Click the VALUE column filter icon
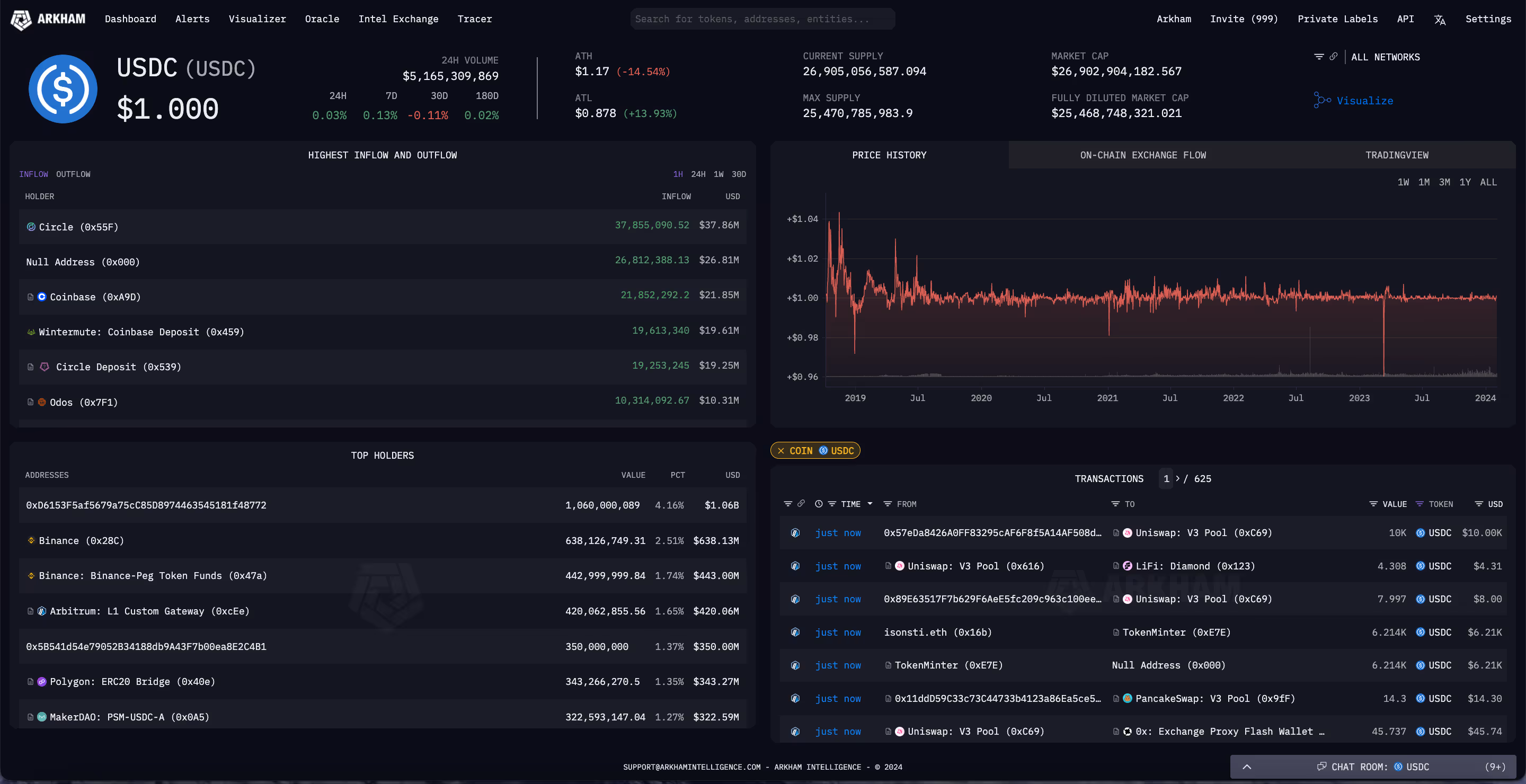The image size is (1526, 784). 1374,503
